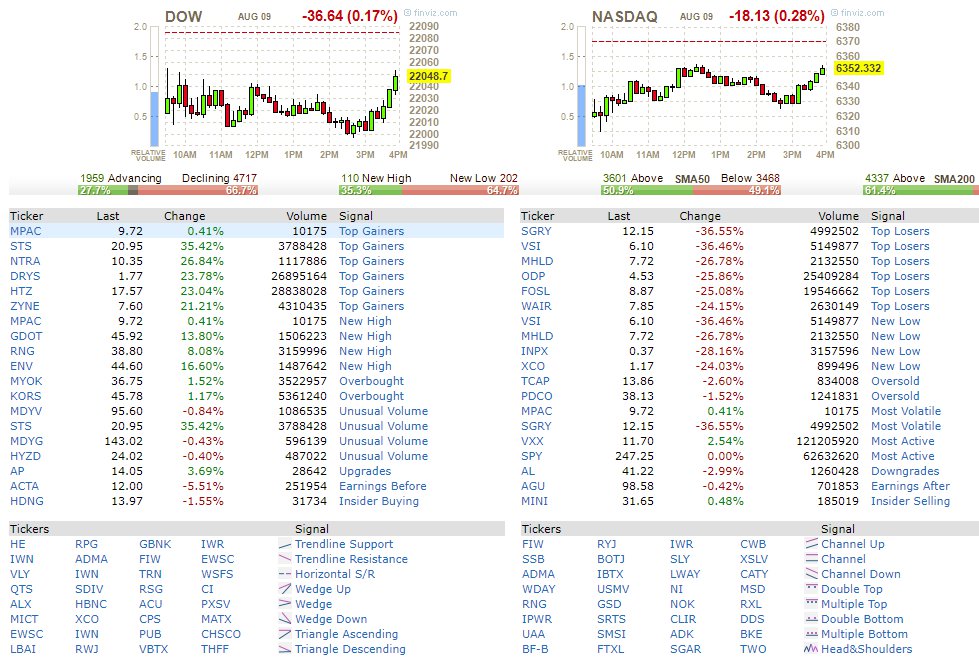Open the Insider Selling signal link
The image size is (979, 662).
coord(910,501)
